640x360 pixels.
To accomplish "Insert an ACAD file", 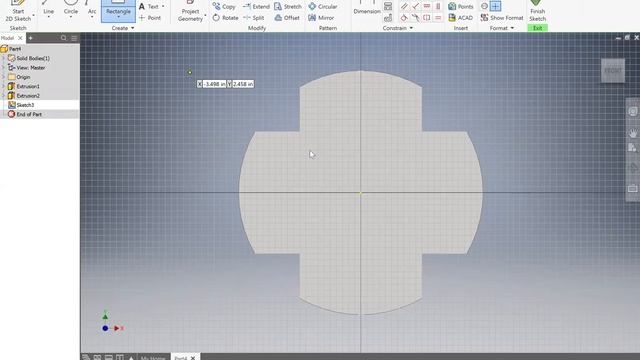I will (x=460, y=18).
